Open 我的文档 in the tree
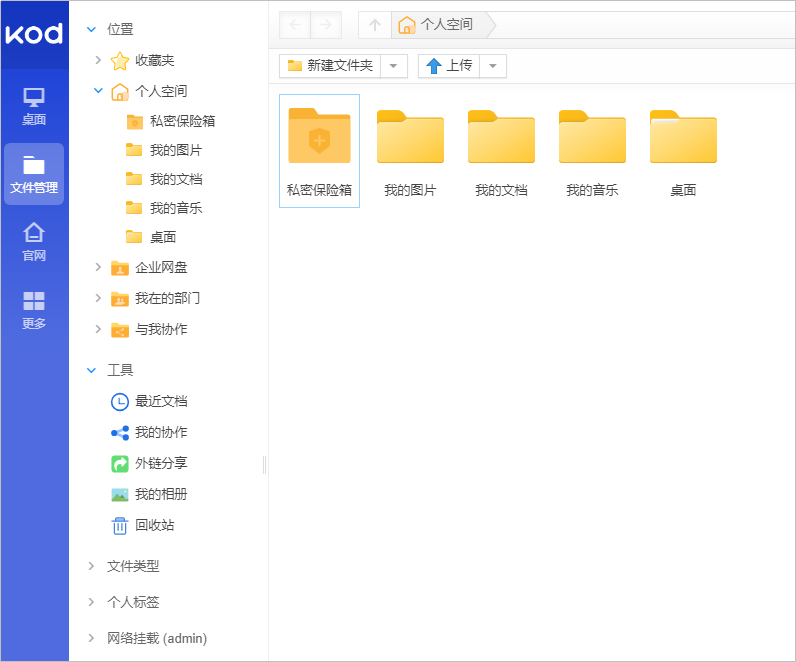 click(x=164, y=179)
